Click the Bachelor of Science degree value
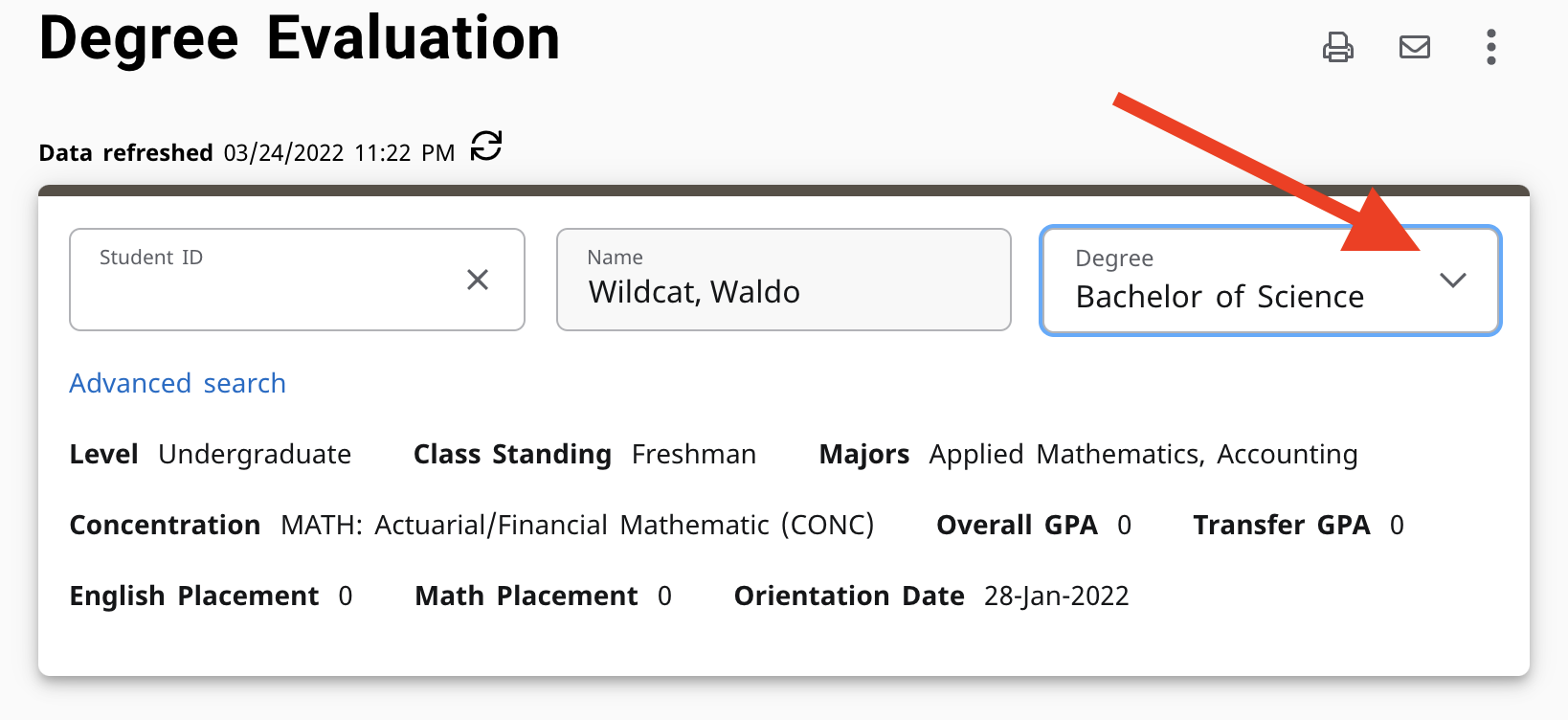This screenshot has width=1568, height=720. [1220, 297]
